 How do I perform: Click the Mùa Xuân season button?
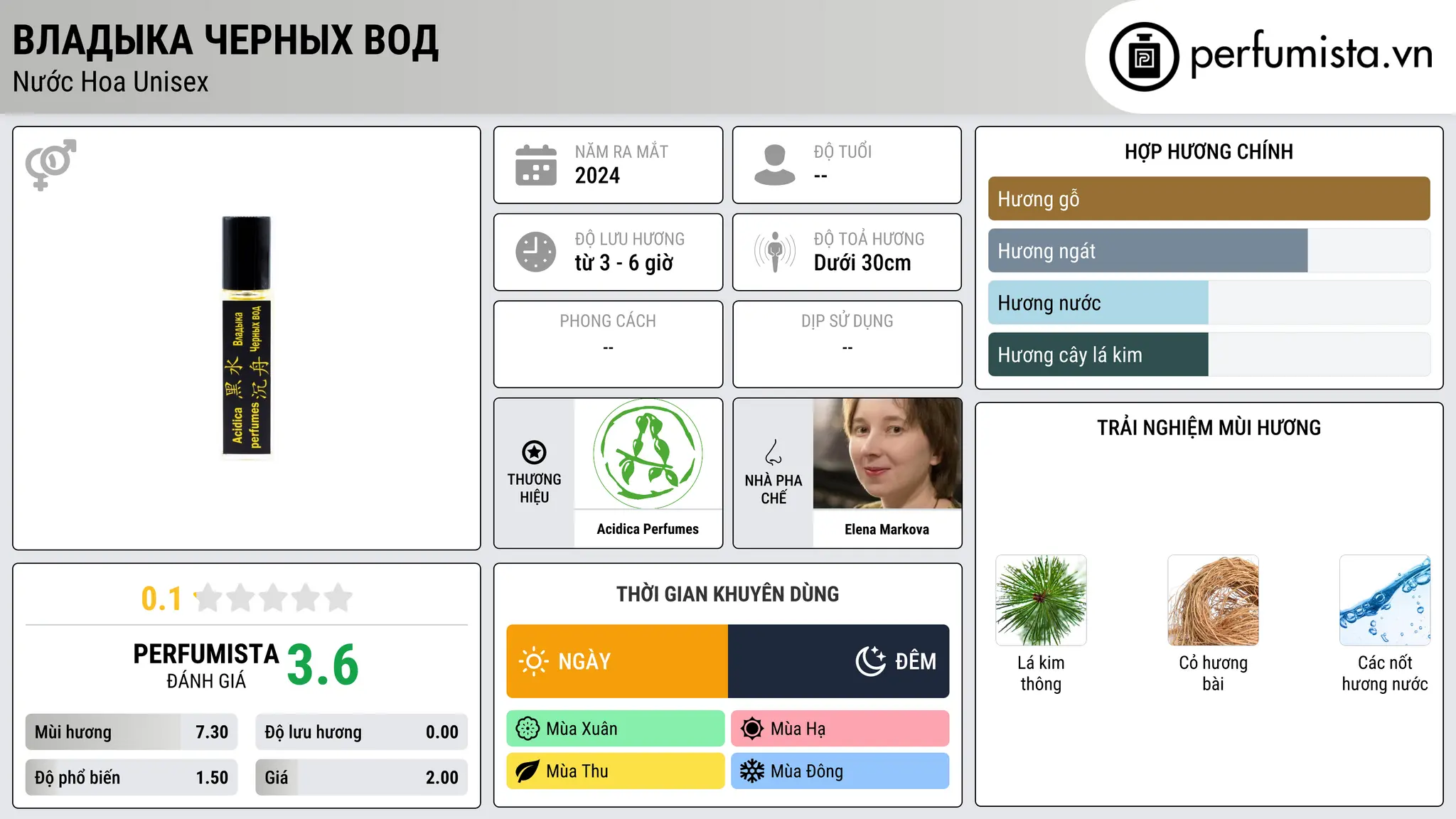[x=616, y=729]
